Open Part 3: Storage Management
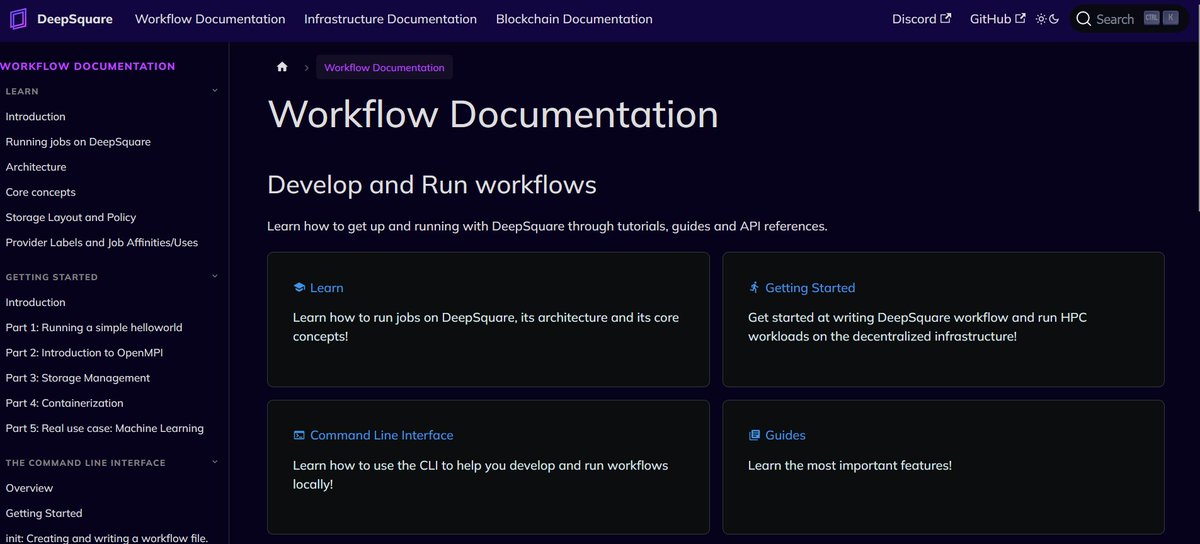 (x=78, y=378)
